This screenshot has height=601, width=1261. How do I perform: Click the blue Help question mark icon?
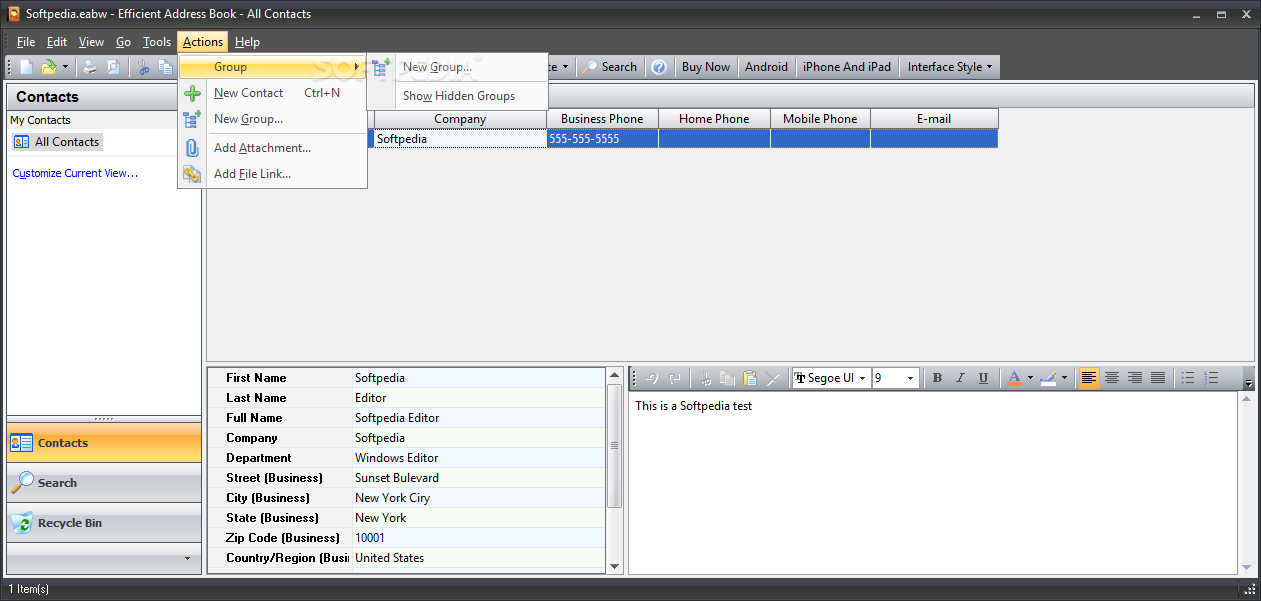[x=659, y=67]
